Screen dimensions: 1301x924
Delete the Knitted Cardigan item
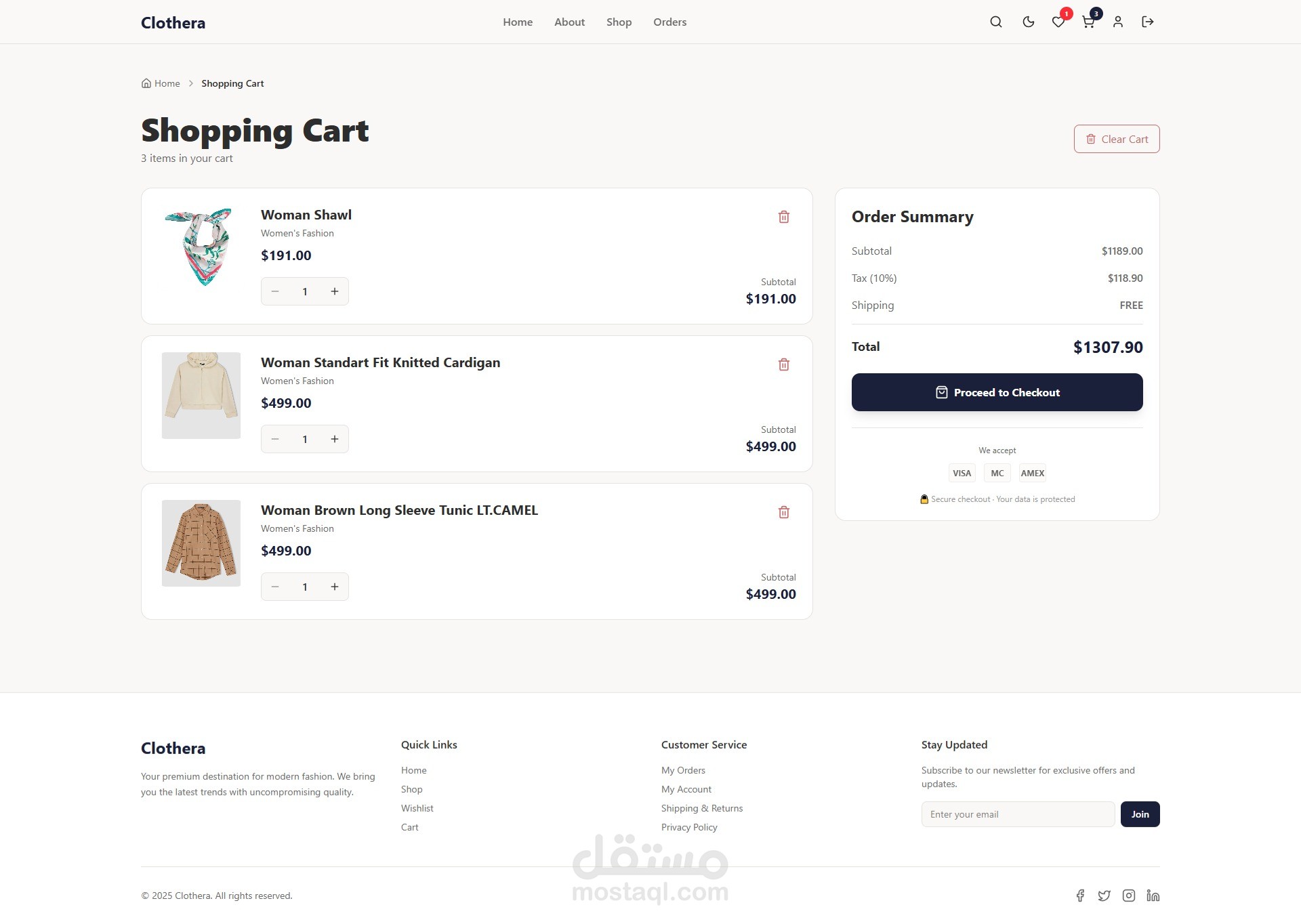[x=783, y=364]
